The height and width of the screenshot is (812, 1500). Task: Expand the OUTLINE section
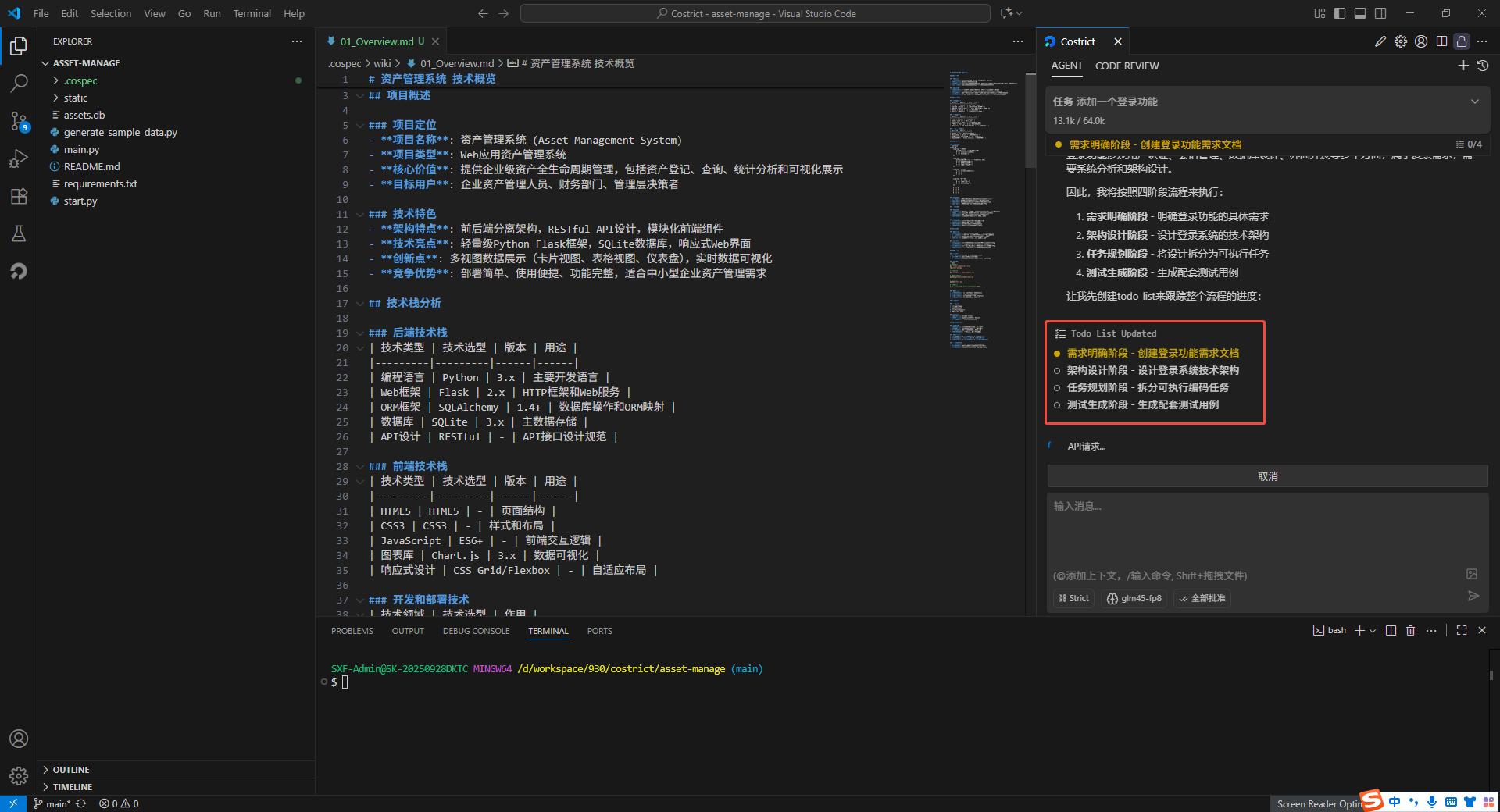71,770
